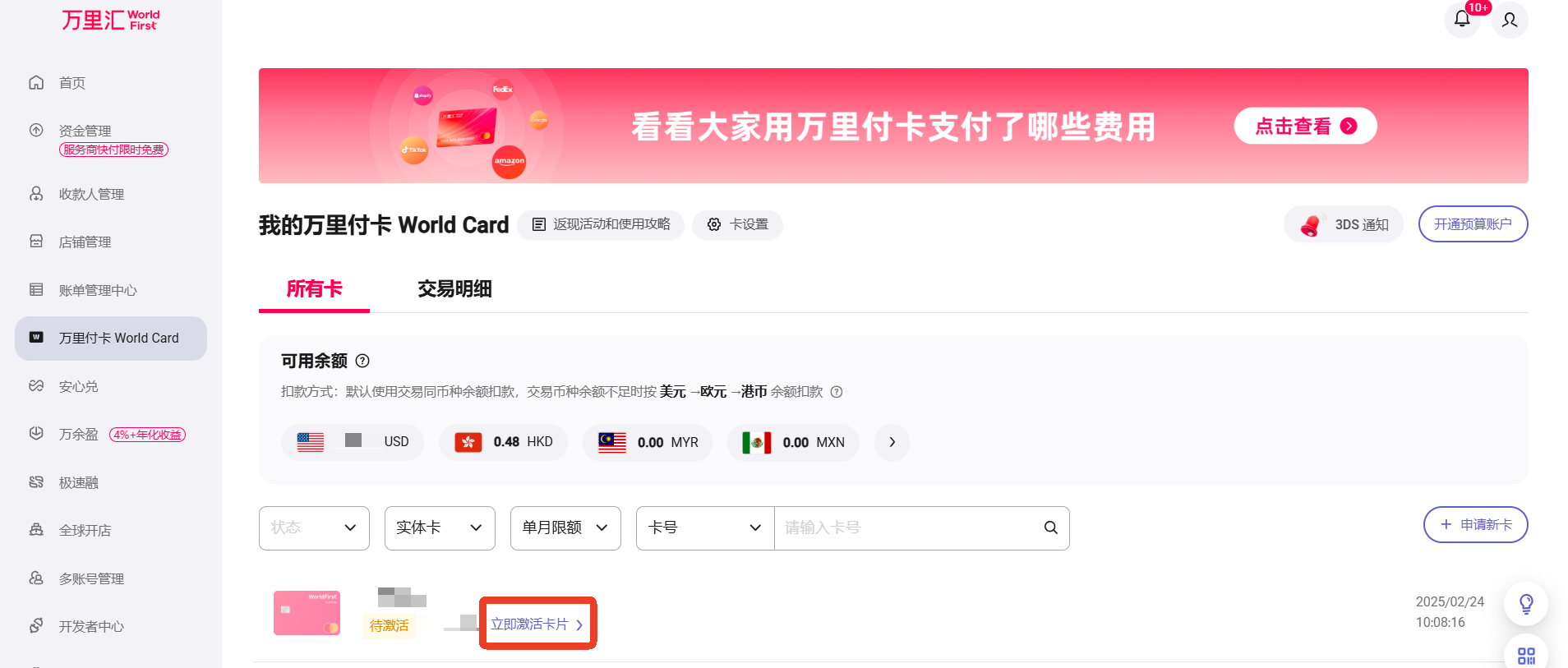Focus the 请输入卡号 input field
The height and width of the screenshot is (668, 1568).
point(907,527)
